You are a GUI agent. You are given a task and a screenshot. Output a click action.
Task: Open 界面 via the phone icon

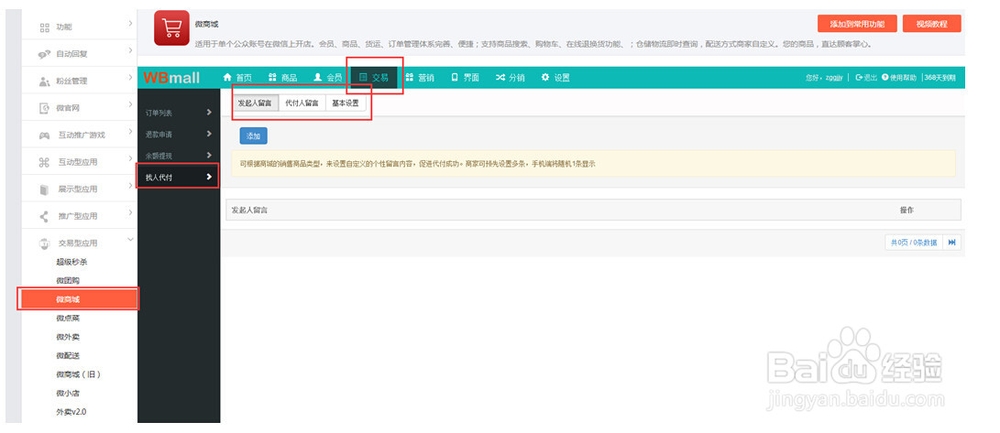click(455, 77)
